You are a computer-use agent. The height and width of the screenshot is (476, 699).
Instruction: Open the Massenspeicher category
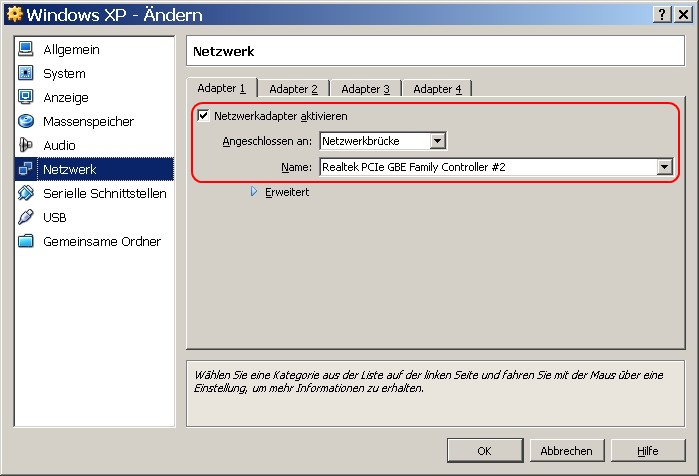click(88, 122)
